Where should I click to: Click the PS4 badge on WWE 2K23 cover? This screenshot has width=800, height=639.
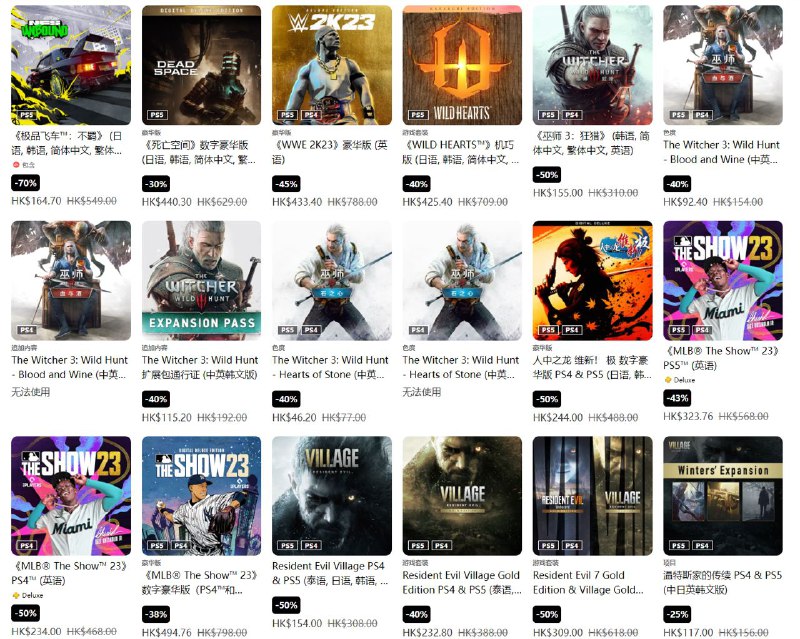(311, 115)
